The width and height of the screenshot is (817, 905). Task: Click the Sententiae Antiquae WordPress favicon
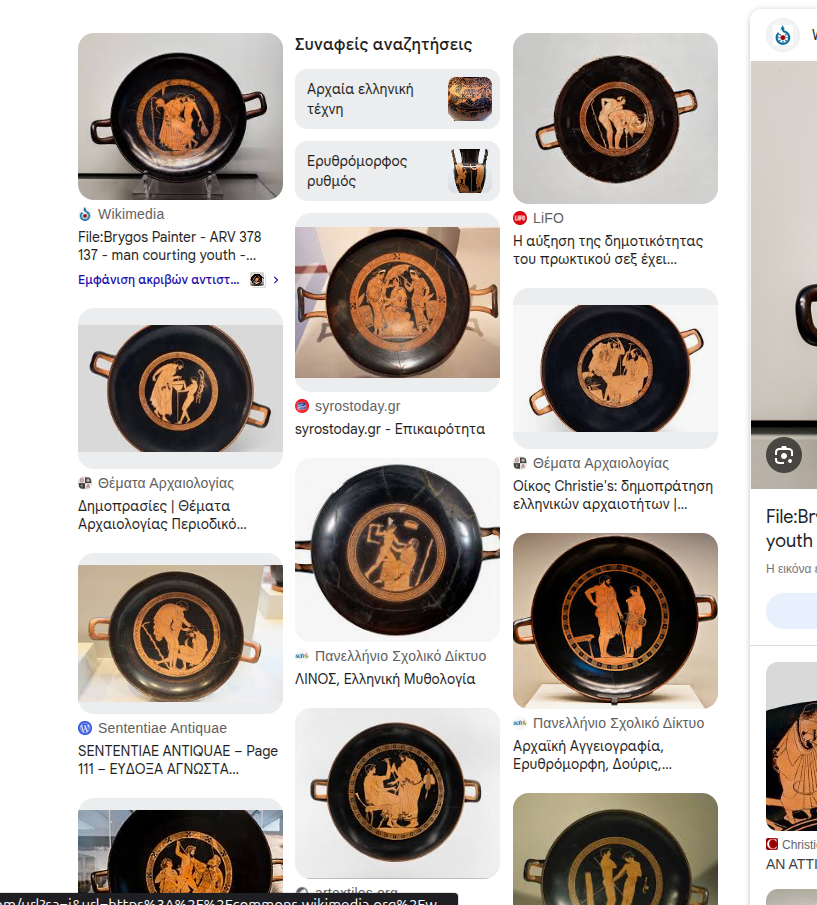pos(85,728)
